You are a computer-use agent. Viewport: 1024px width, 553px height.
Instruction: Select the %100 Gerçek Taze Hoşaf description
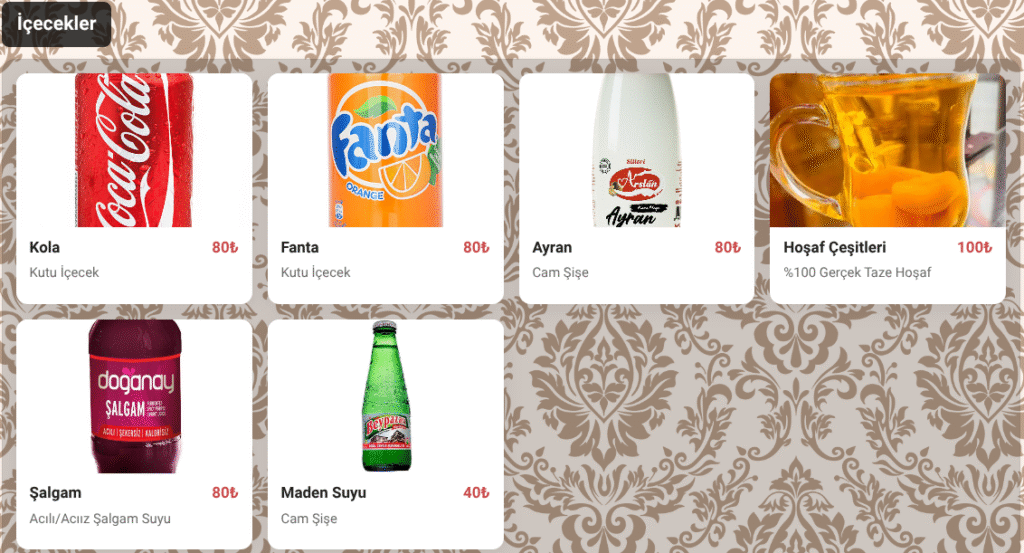[857, 272]
